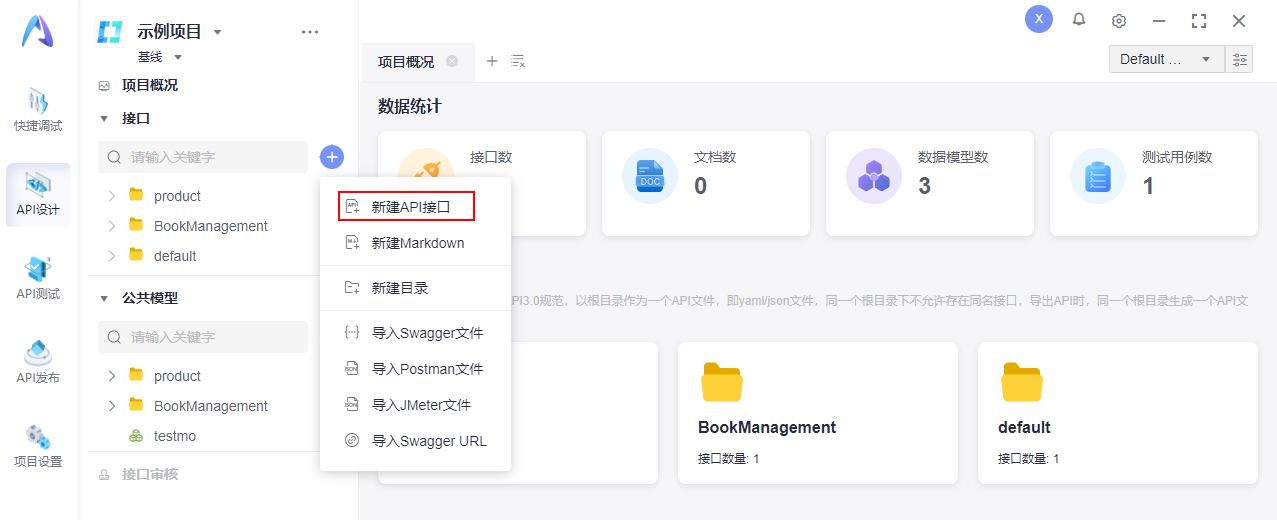Screen dimensions: 1277x520
Task: Choose 导入Postman文件 from the menu
Action: click(x=415, y=369)
